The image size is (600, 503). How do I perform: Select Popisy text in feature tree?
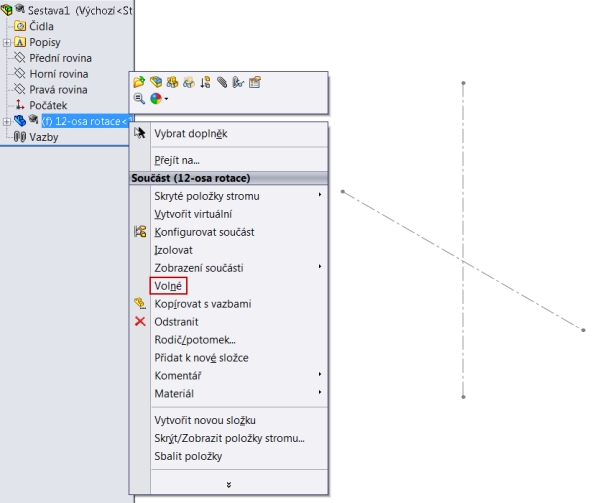point(45,42)
